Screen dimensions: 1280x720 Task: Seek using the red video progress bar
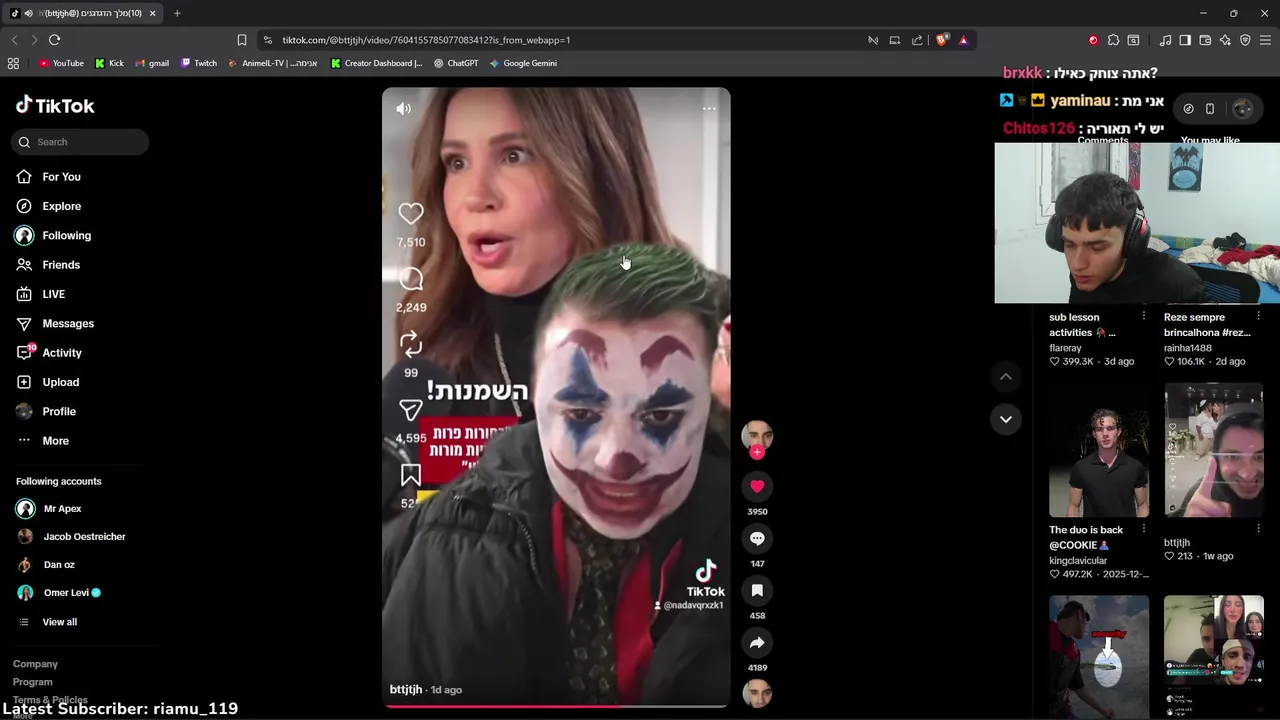tap(556, 706)
